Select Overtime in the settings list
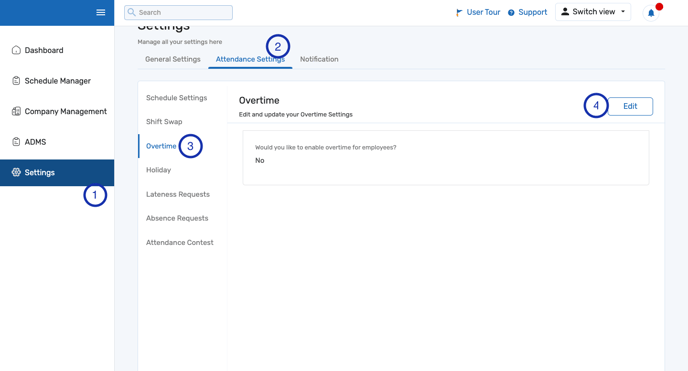This screenshot has width=688, height=371. click(x=161, y=146)
